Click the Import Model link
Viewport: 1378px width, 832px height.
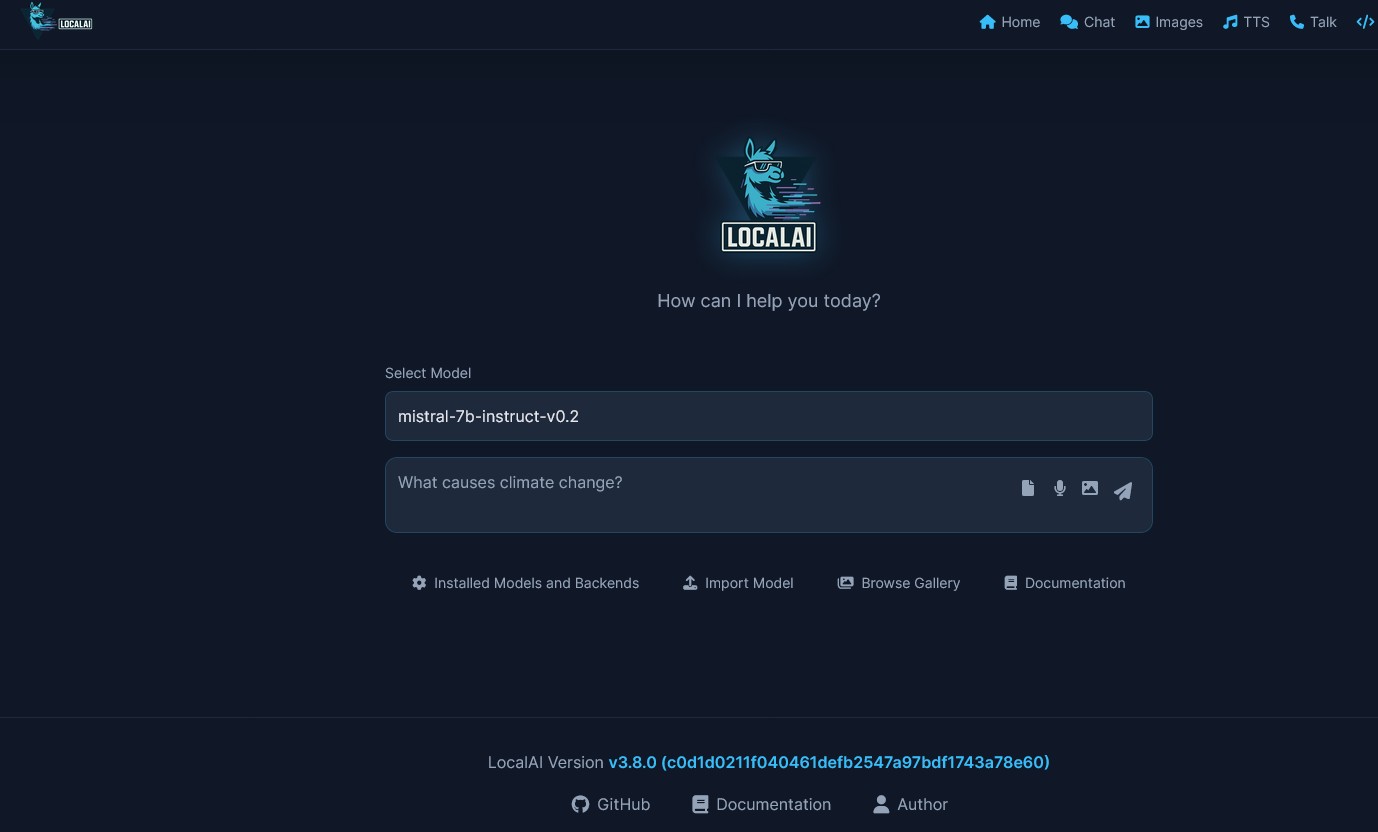738,583
